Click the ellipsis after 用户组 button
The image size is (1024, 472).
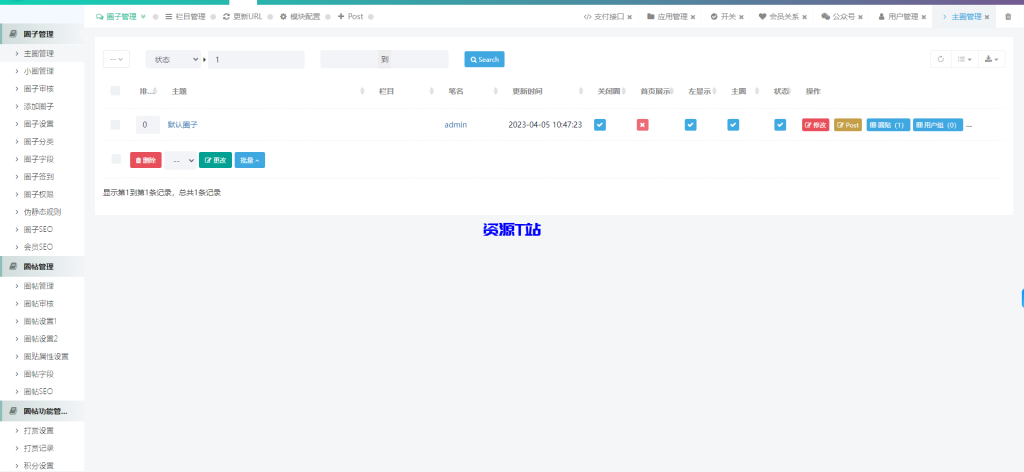[968, 125]
